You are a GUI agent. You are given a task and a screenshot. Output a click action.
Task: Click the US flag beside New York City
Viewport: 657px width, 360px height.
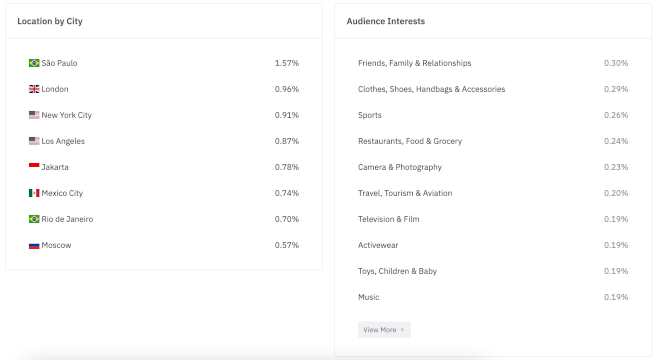point(34,115)
